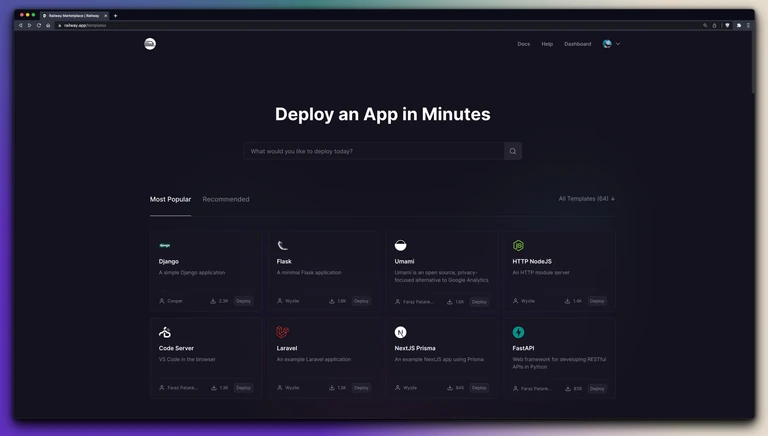Click the Django card download count
Screen dimensions: 768x436
[223, 301]
